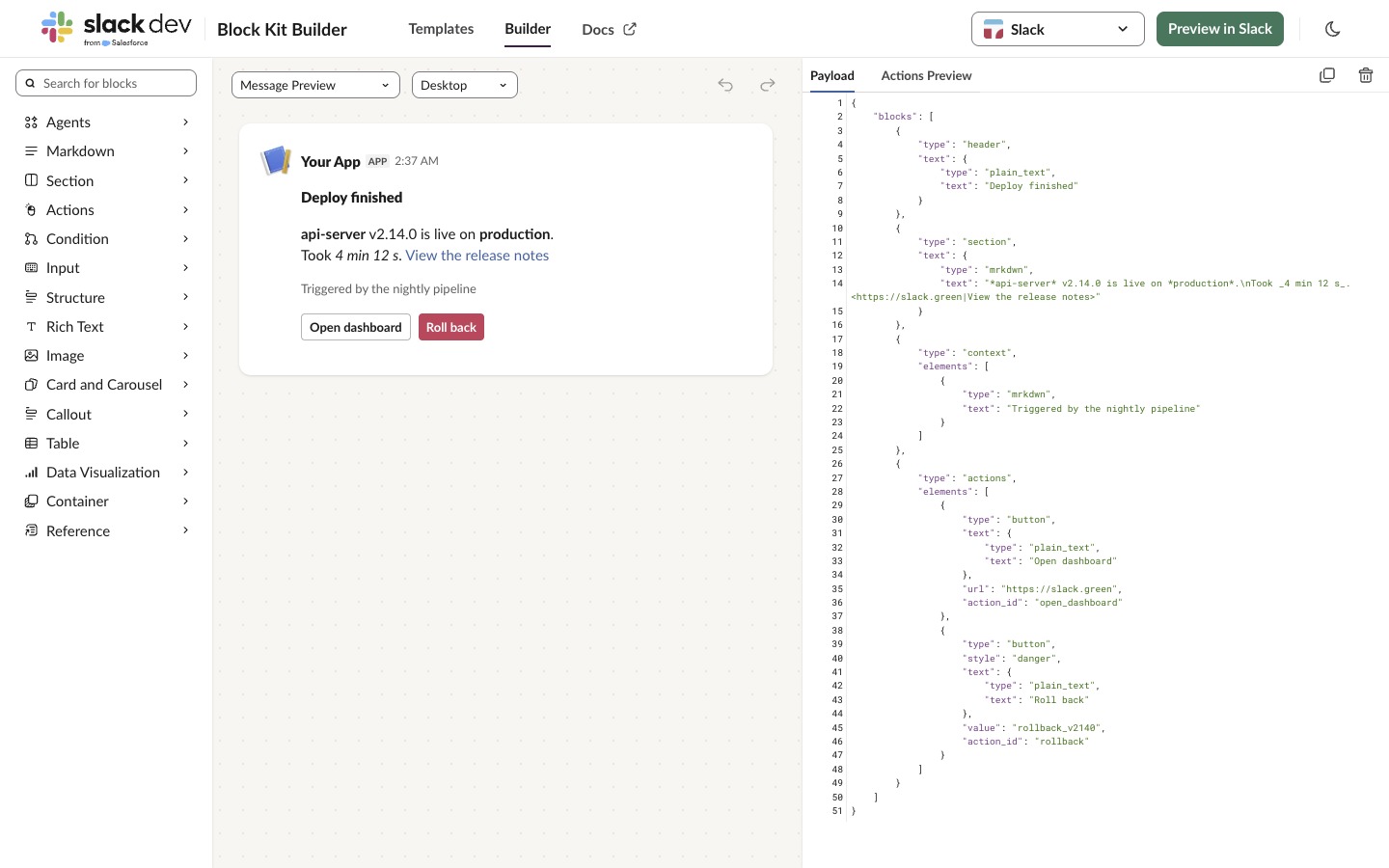The image size is (1389, 868).
Task: Click the Markdown sidebar icon
Action: pos(31,151)
